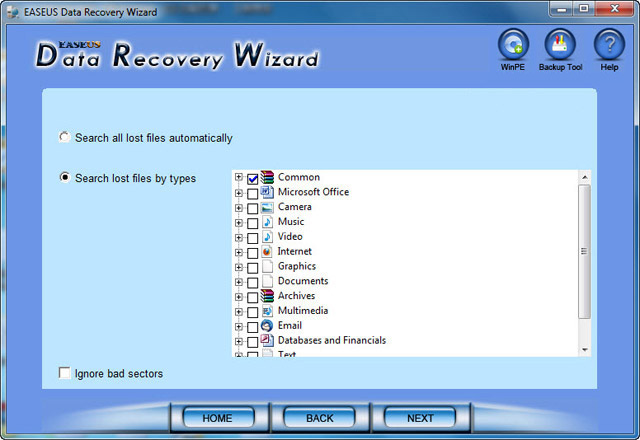Viewport: 640px width, 440px height.
Task: Select the Documents tree item
Action: (302, 281)
